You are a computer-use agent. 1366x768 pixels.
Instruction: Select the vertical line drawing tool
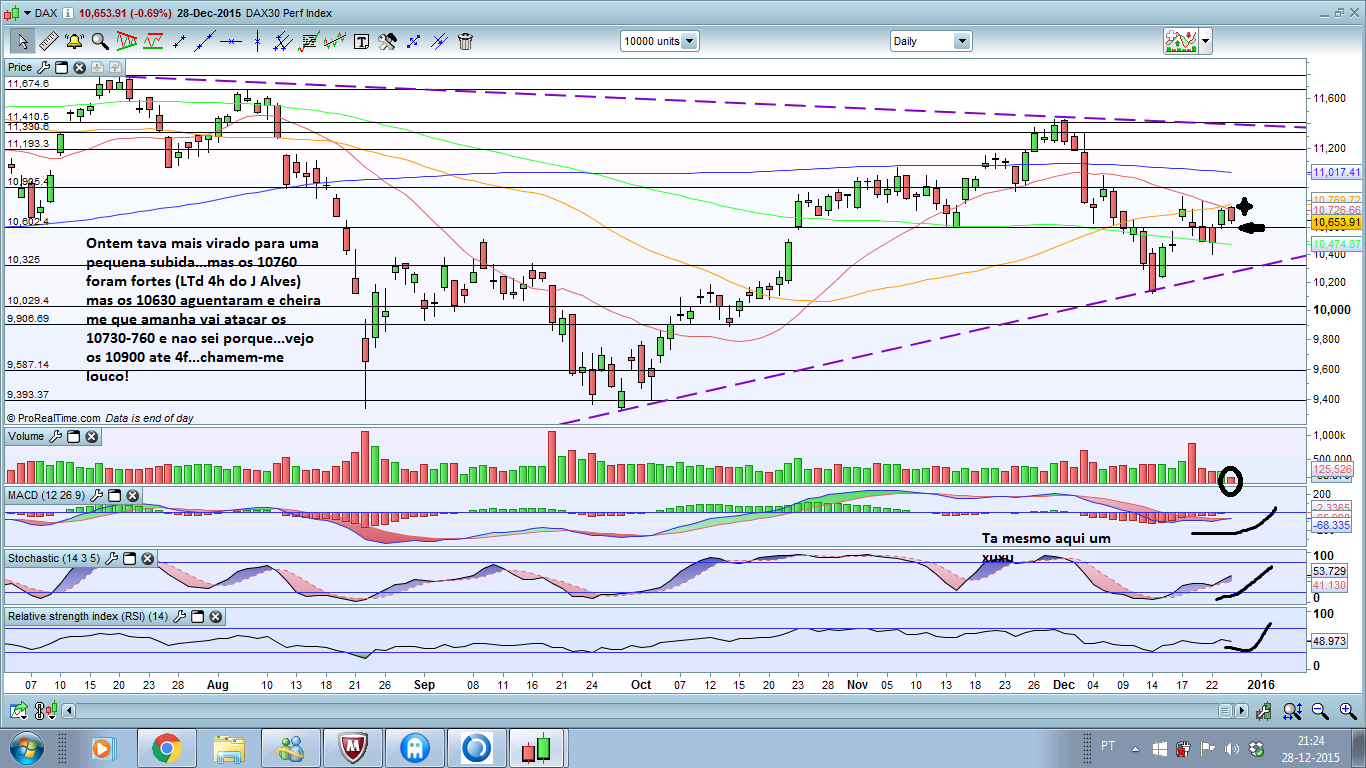click(257, 41)
